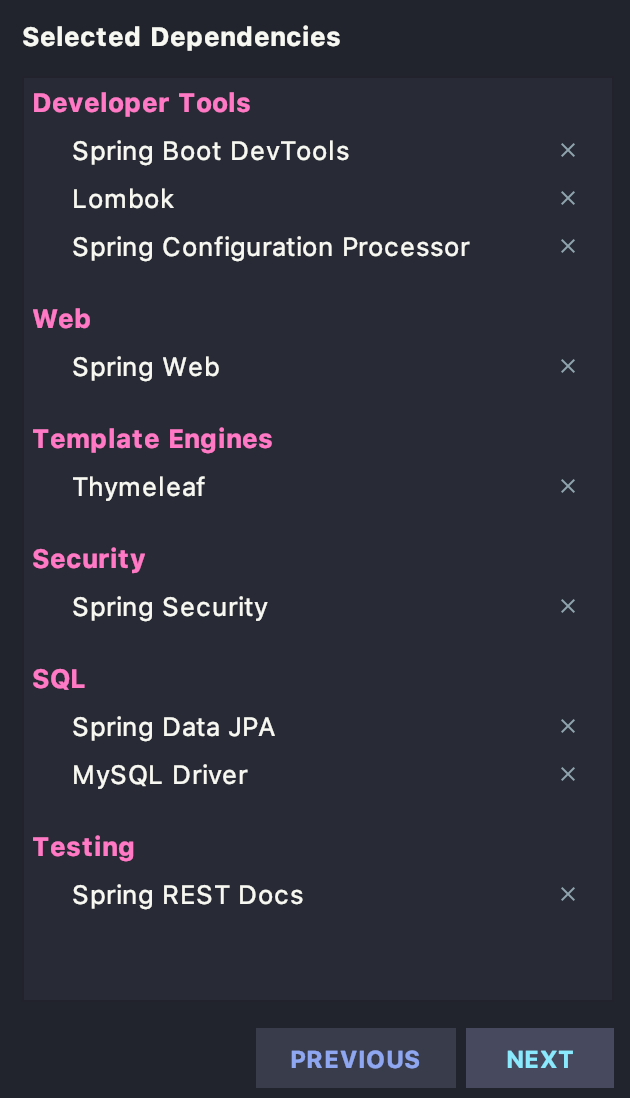Viewport: 630px width, 1098px height.
Task: Remove the MySQL Driver dependency
Action: (x=568, y=774)
